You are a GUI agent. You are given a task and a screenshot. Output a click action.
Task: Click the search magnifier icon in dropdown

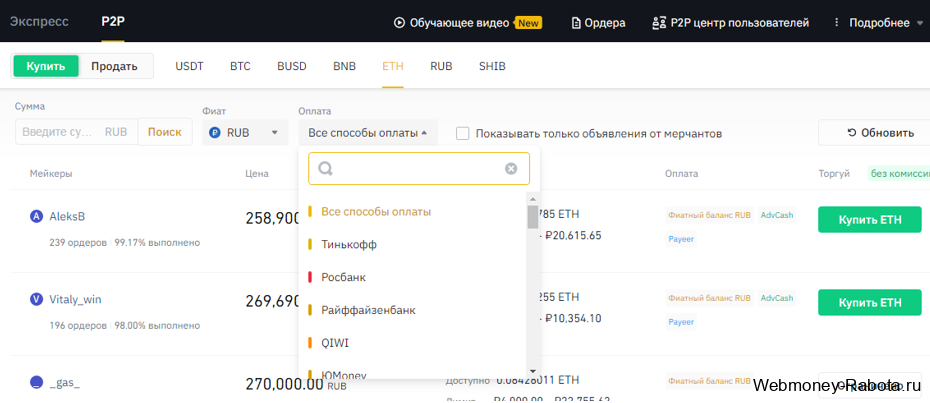[x=325, y=169]
